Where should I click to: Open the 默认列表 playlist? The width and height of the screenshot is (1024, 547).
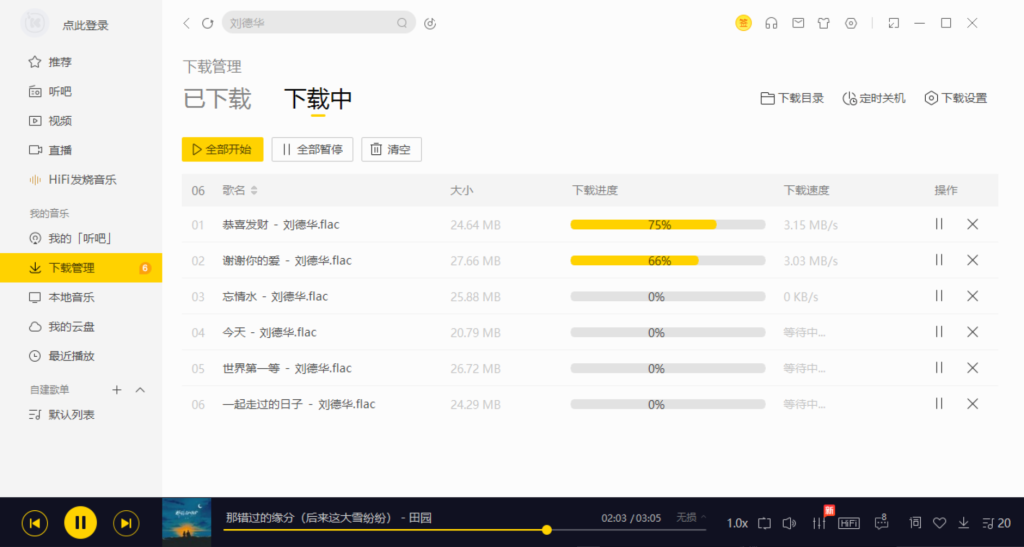[x=62, y=414]
